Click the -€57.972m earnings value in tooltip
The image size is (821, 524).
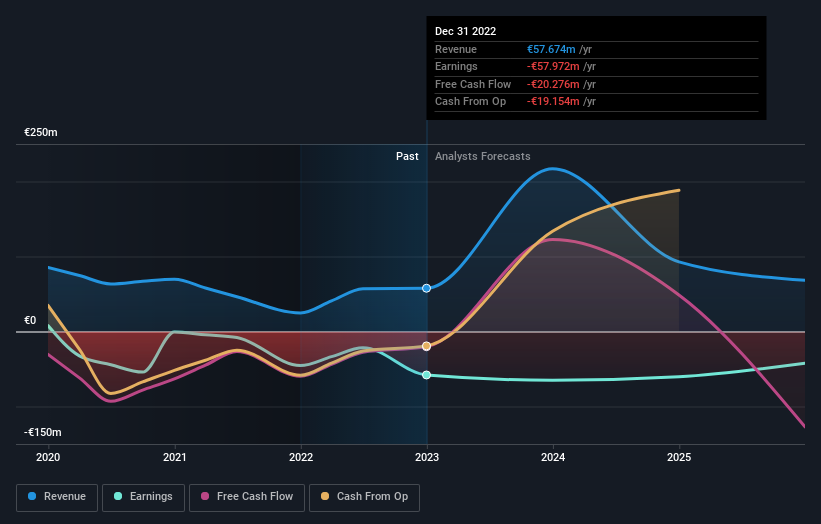(x=553, y=66)
